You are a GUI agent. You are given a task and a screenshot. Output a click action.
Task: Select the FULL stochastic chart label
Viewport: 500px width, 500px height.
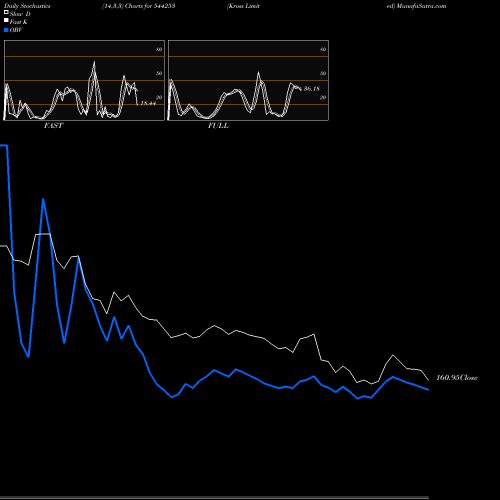click(x=218, y=126)
